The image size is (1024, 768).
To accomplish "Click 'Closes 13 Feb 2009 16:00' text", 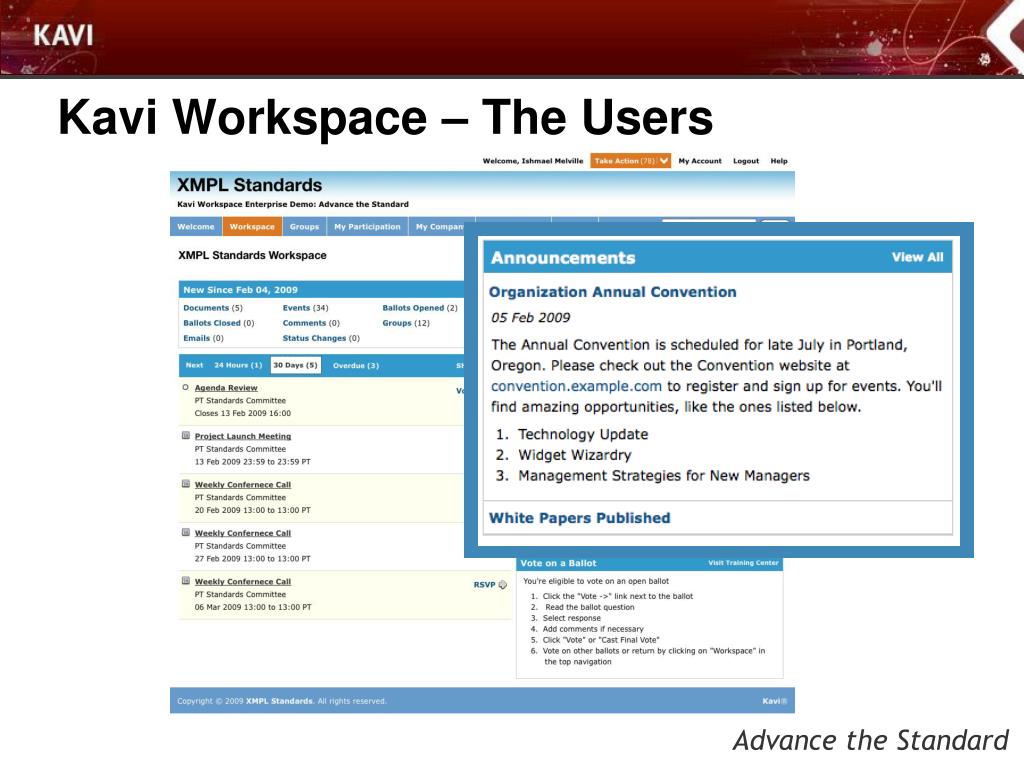I will (243, 413).
